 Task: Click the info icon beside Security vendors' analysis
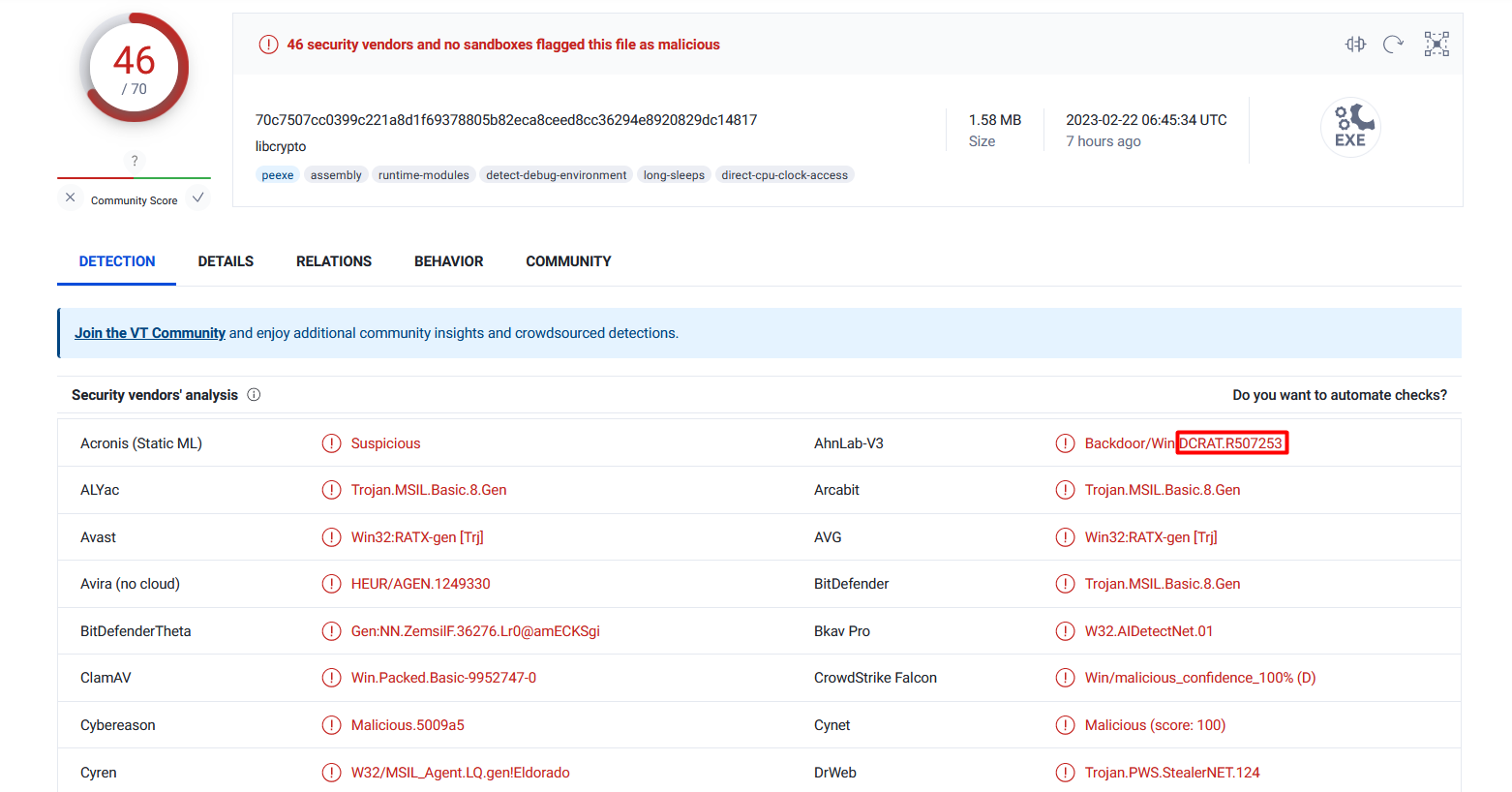click(x=254, y=395)
